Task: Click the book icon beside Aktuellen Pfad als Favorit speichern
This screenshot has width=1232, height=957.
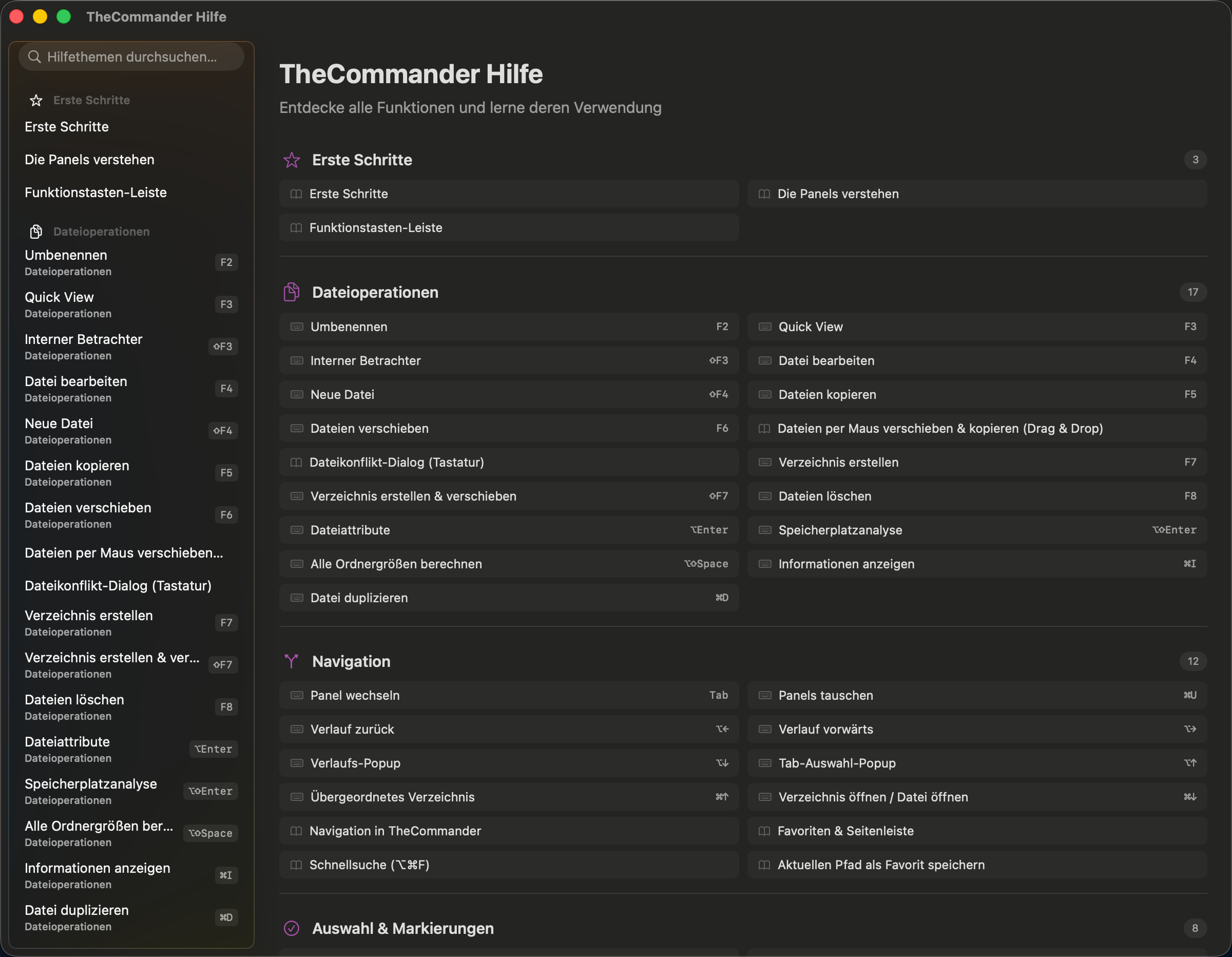Action: (764, 865)
